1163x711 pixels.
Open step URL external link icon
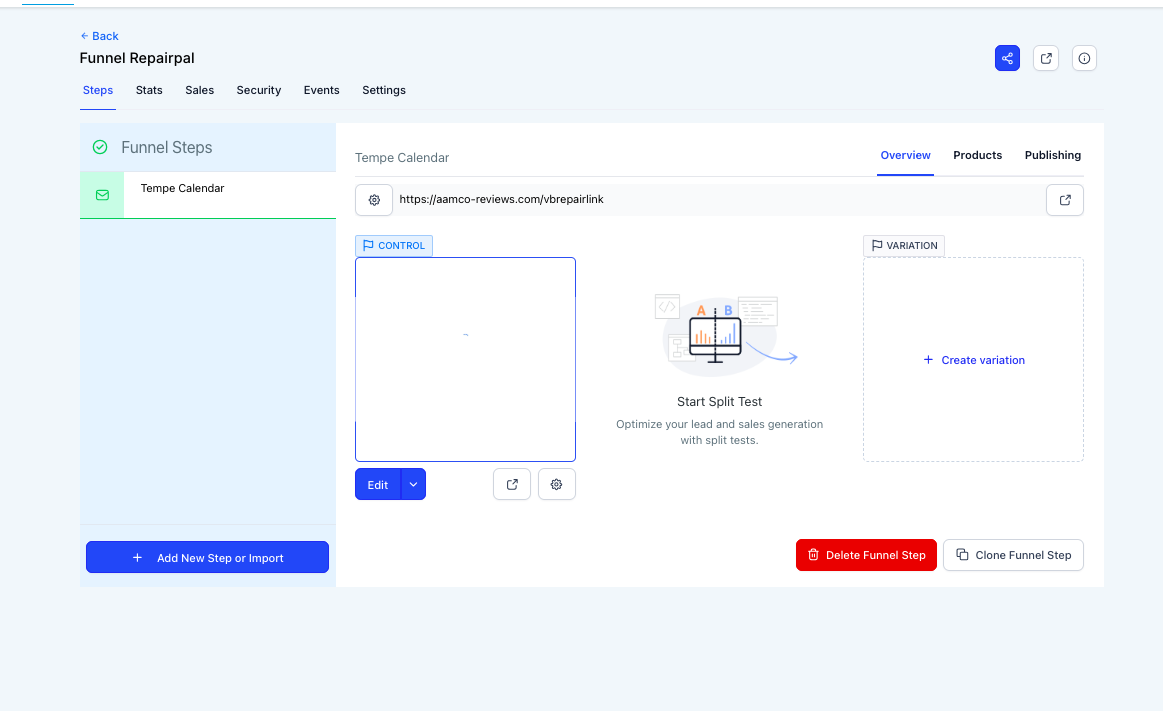pos(1065,200)
